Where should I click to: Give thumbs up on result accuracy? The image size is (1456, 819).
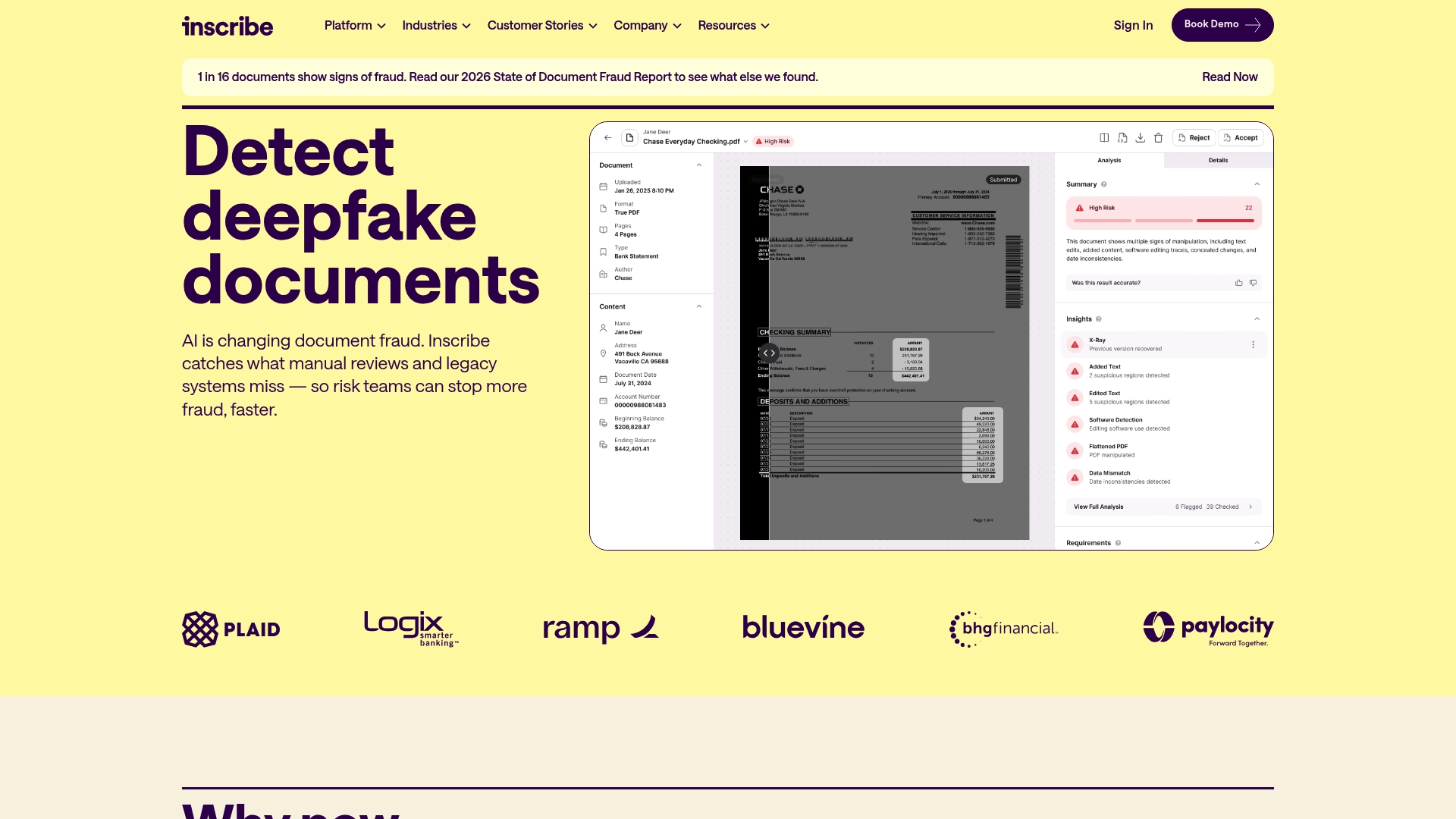click(1238, 282)
